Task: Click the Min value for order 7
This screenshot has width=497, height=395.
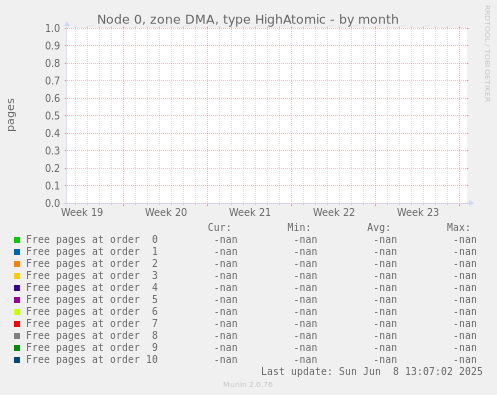Action: click(x=305, y=324)
